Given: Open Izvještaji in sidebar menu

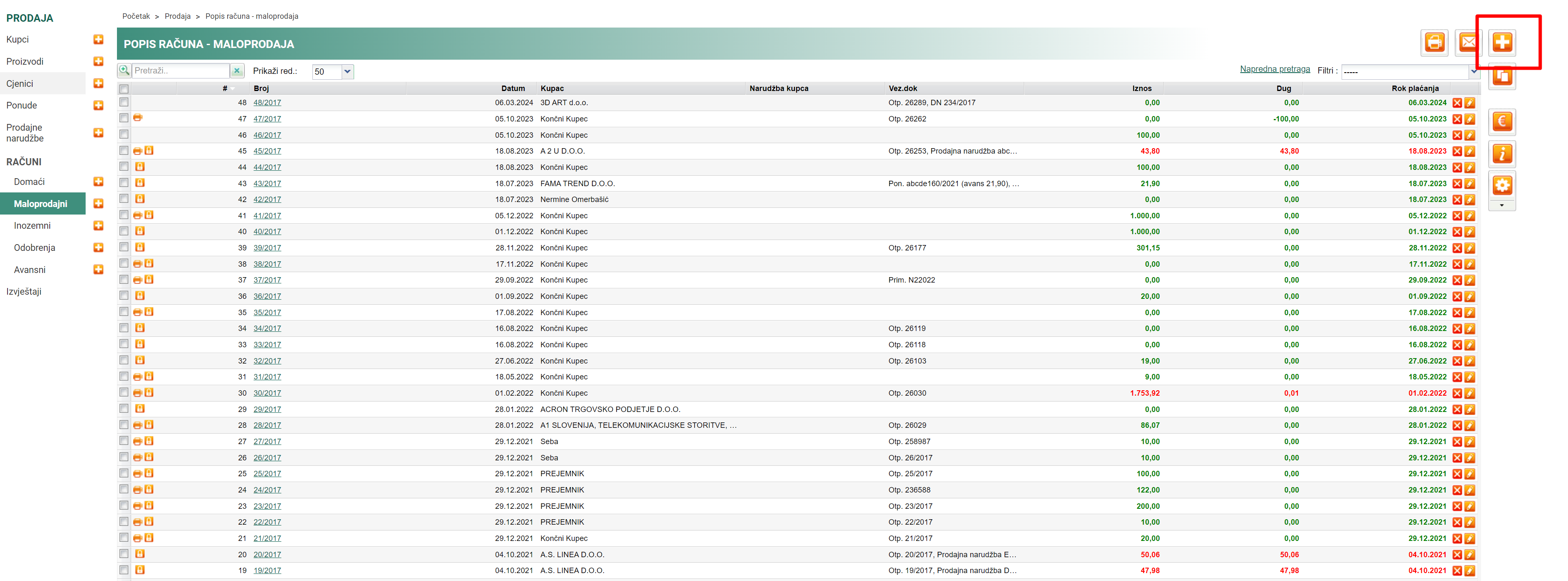Looking at the screenshot, I should click(x=24, y=291).
